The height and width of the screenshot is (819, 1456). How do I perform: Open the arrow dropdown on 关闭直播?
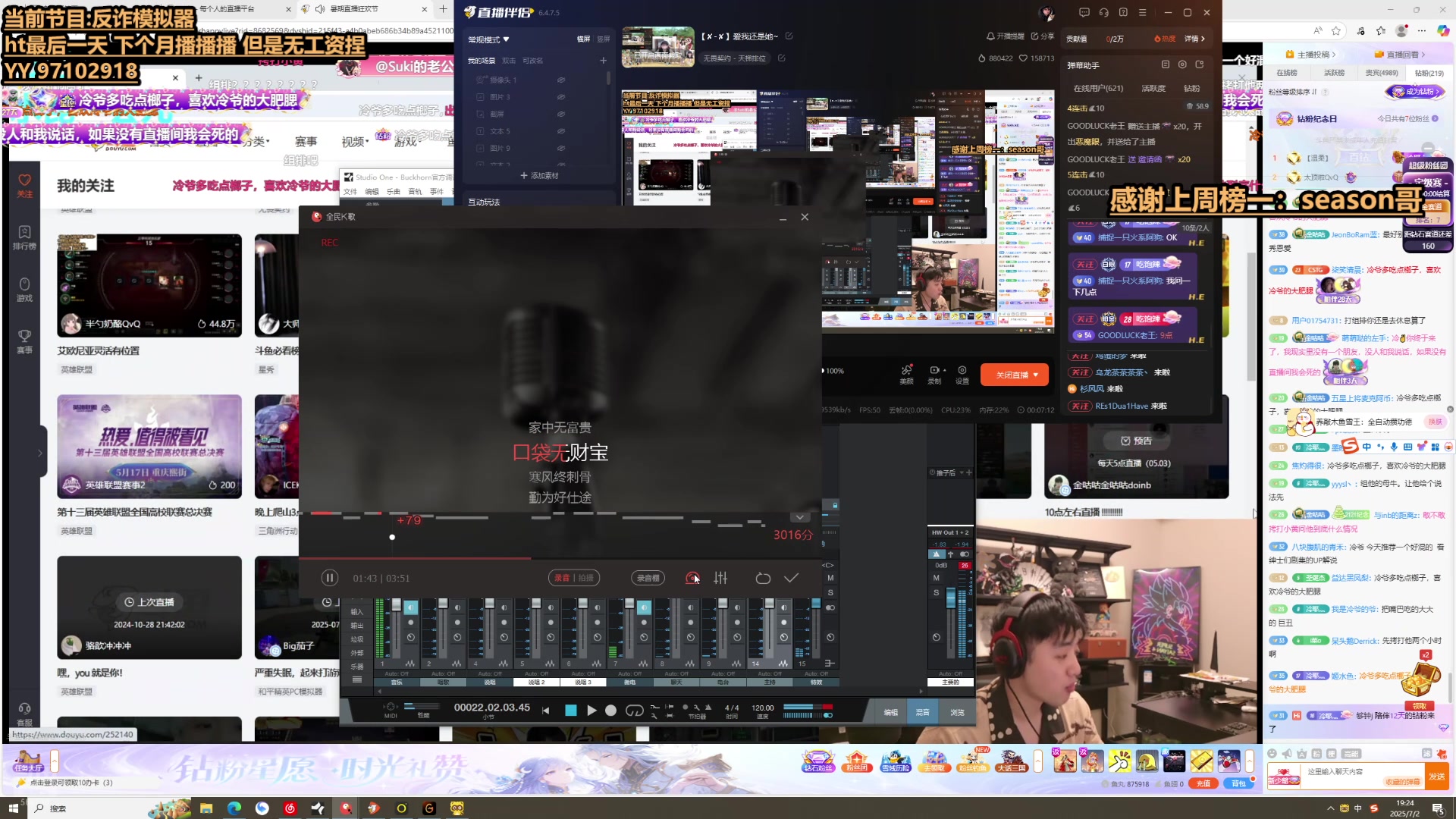pos(1036,375)
